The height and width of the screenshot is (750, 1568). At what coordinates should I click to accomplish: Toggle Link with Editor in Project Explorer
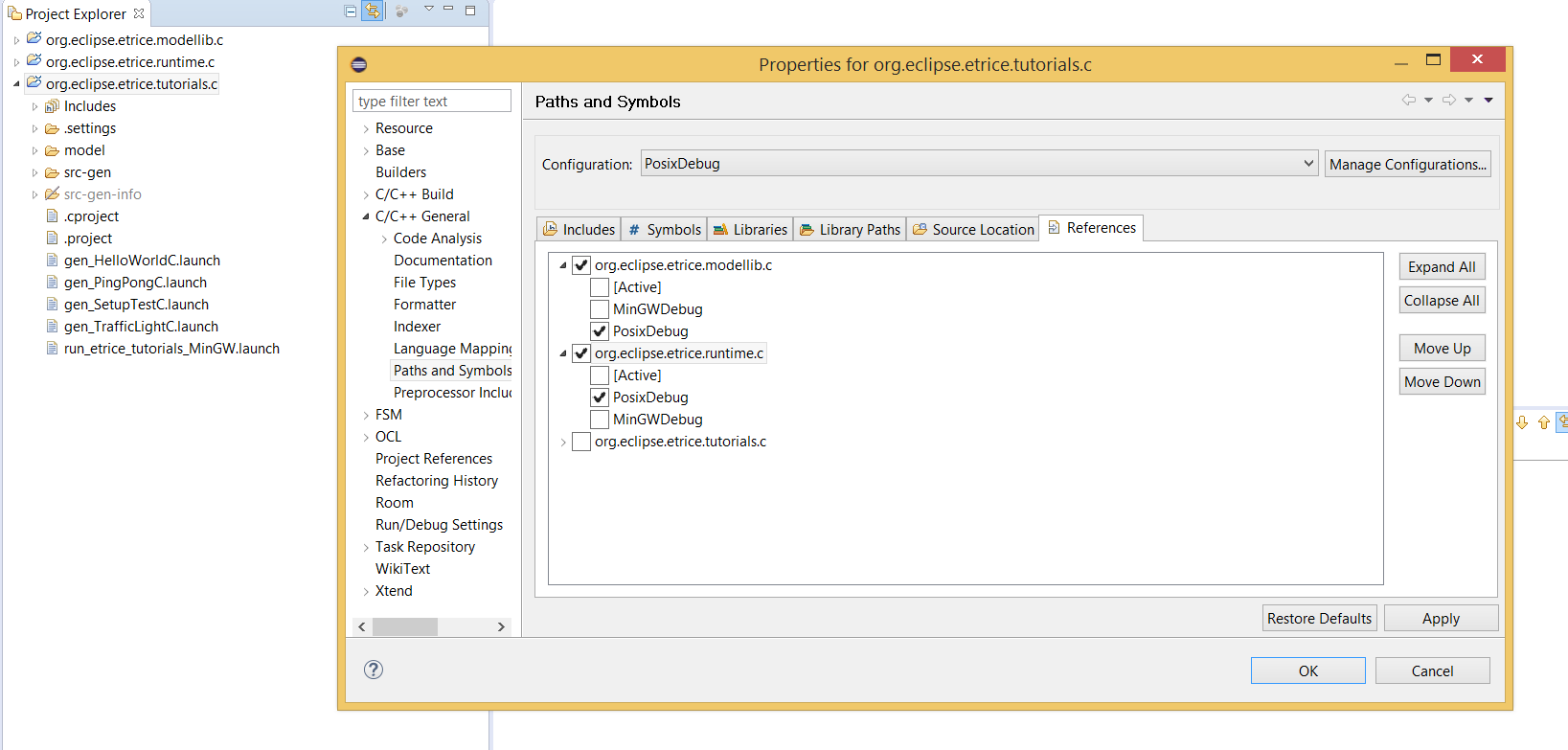(373, 11)
